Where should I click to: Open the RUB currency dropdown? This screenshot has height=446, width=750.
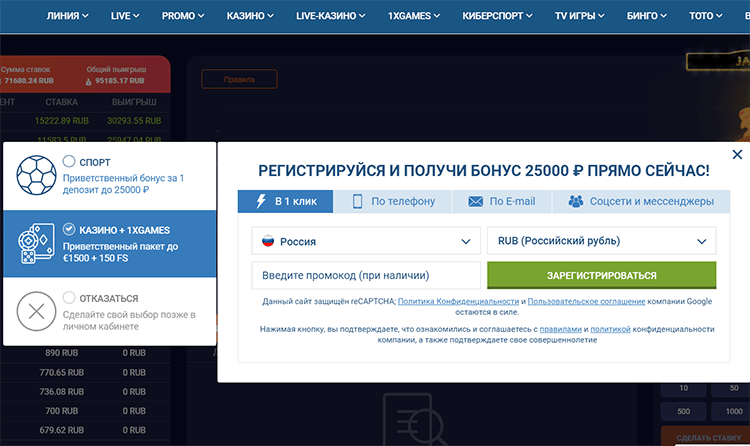(602, 241)
